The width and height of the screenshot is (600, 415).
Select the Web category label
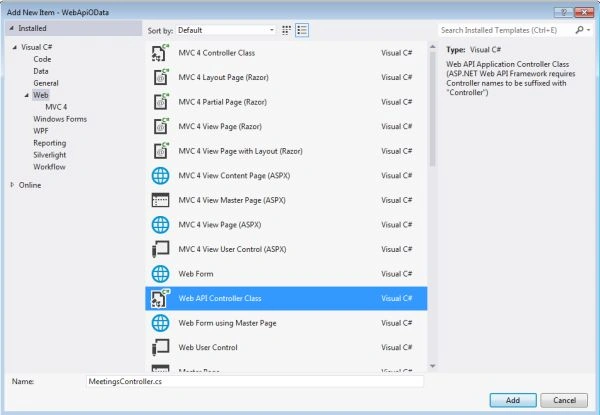click(41, 95)
